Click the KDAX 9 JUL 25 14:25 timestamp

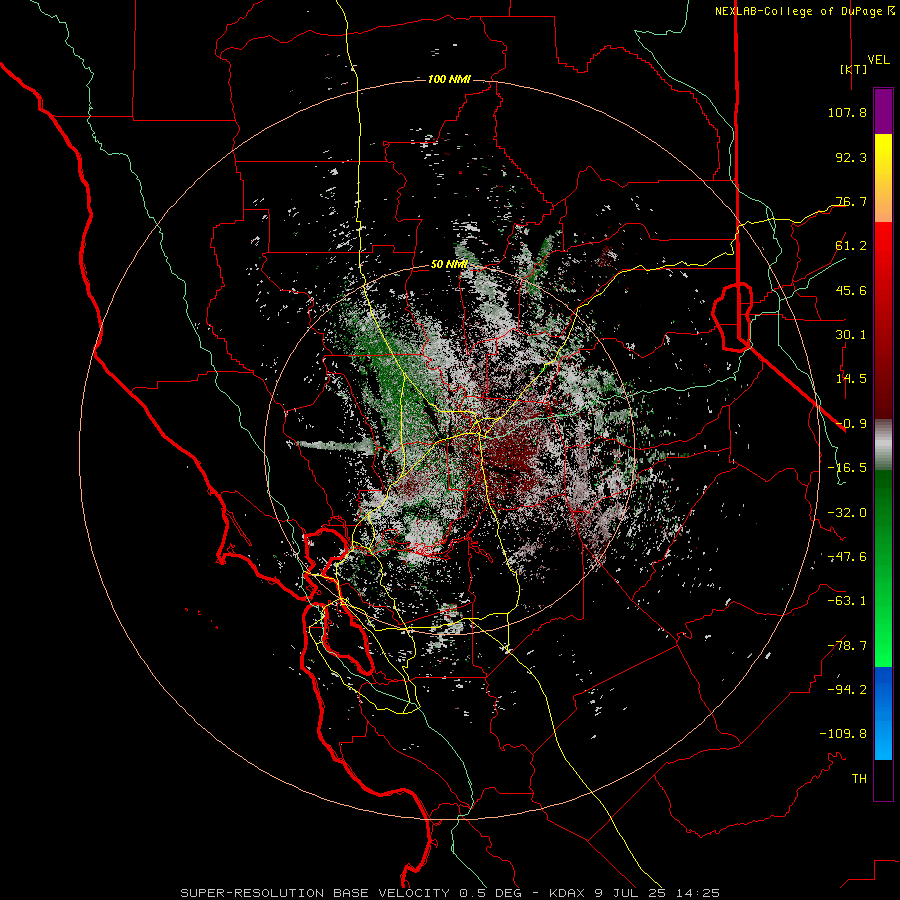pyautogui.click(x=634, y=893)
